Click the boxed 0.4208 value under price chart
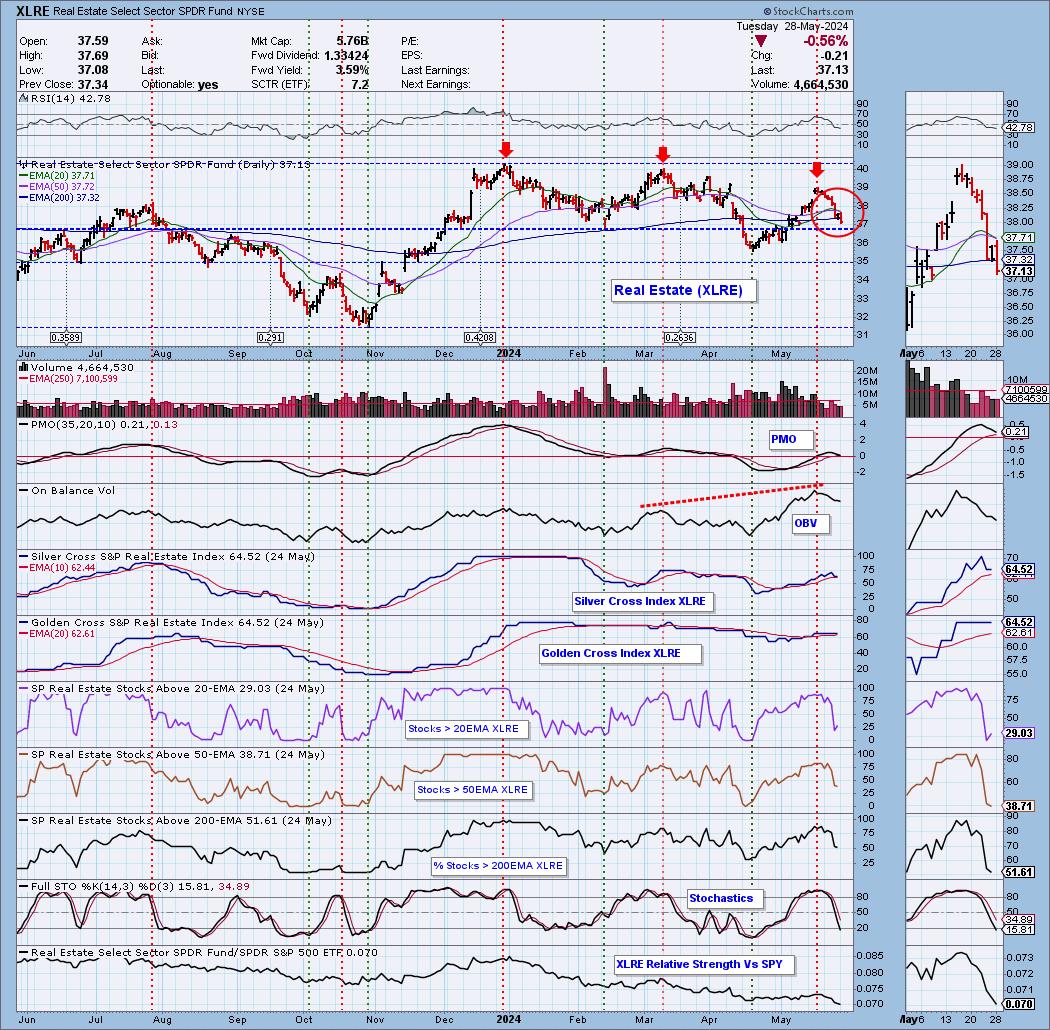This screenshot has width=1050, height=1030. point(479,338)
